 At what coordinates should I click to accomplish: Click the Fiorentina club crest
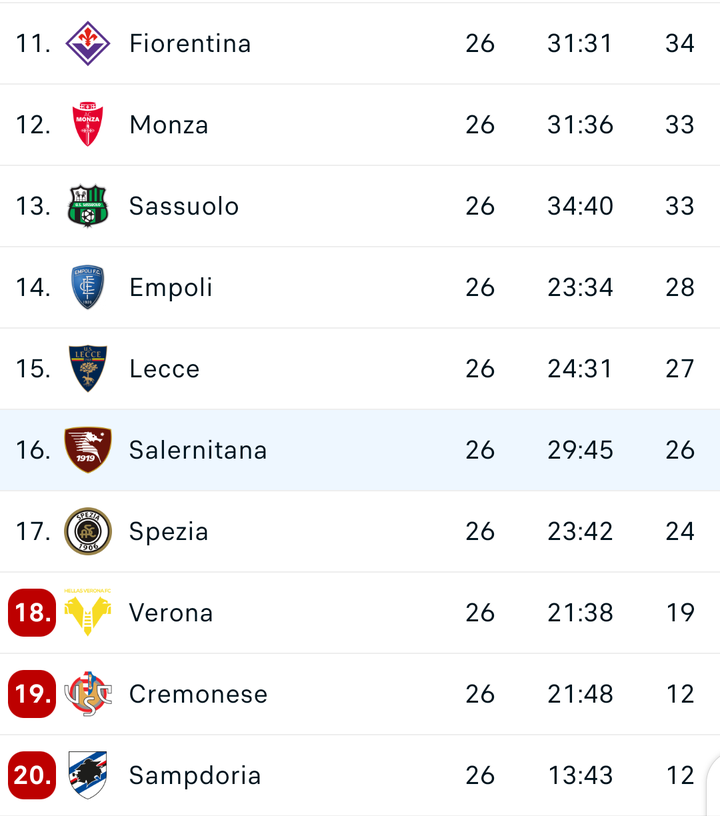tap(87, 43)
